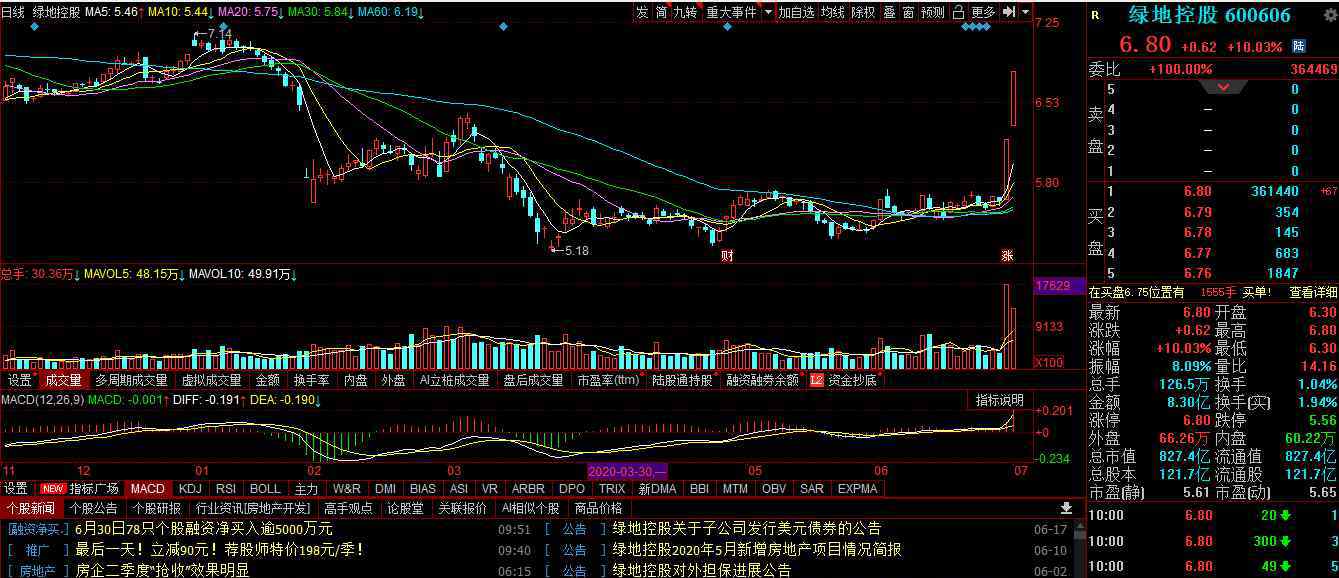1339x578 pixels.
Task: Switch to the KDJ indicator tab
Action: (x=189, y=489)
